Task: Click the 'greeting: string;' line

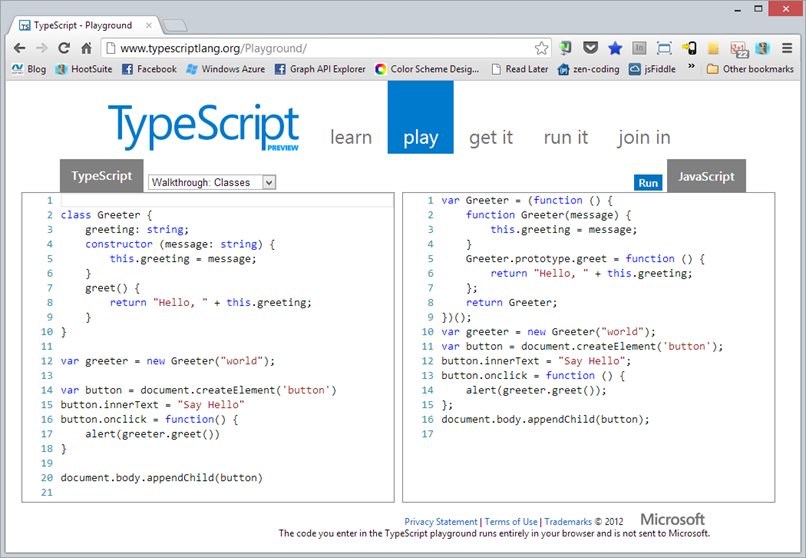Action: coord(137,230)
